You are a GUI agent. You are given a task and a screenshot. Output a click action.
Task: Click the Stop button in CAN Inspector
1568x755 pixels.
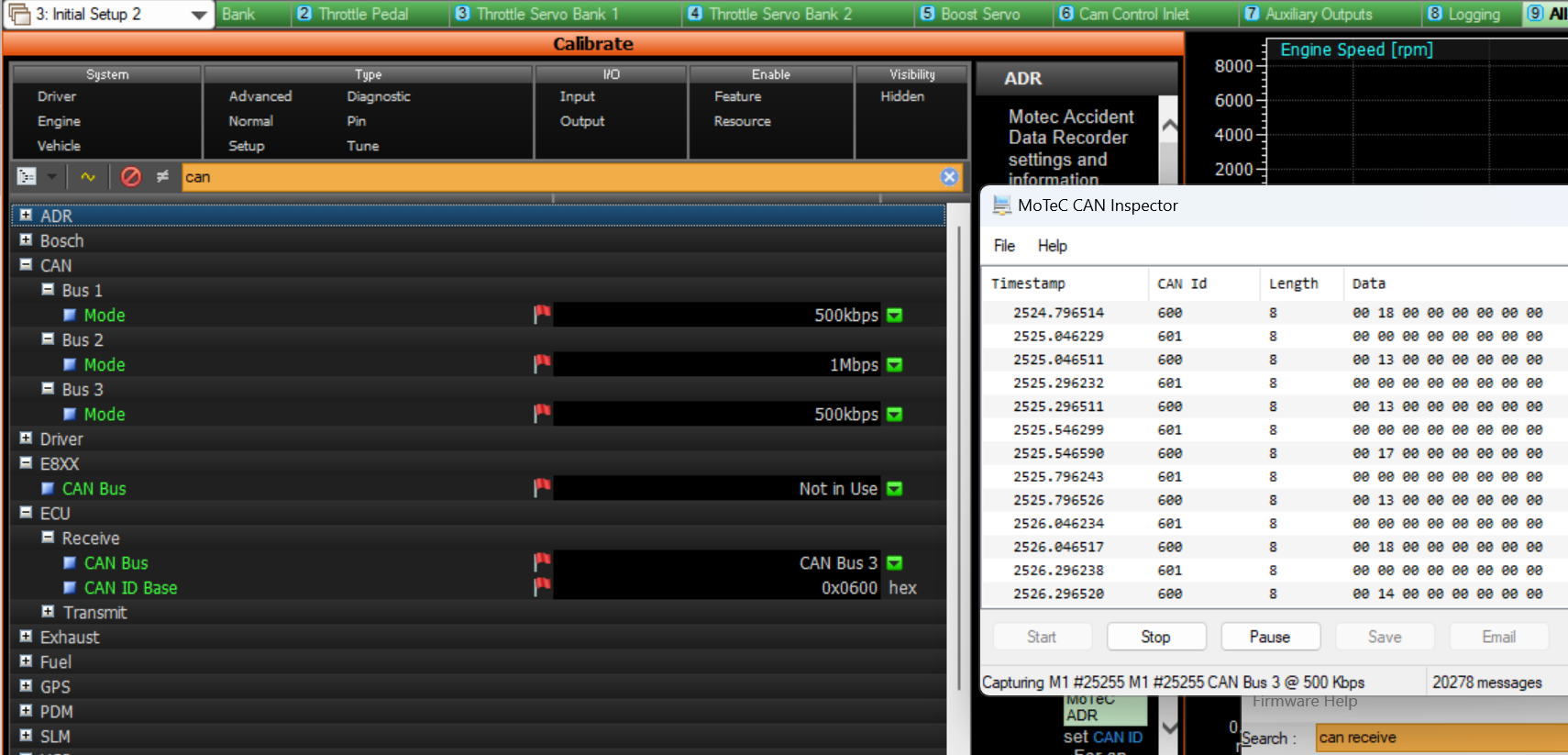coord(1155,637)
